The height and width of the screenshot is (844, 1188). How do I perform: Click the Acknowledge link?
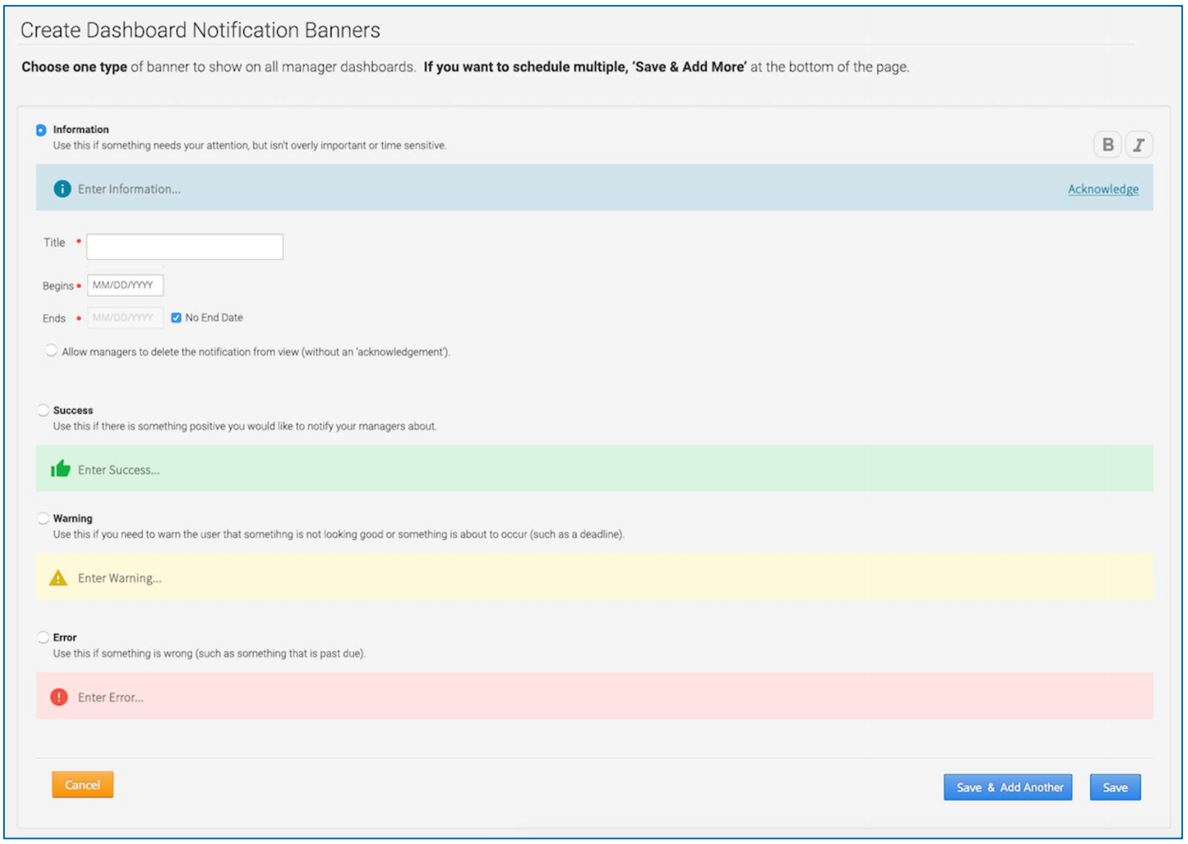pos(1103,188)
